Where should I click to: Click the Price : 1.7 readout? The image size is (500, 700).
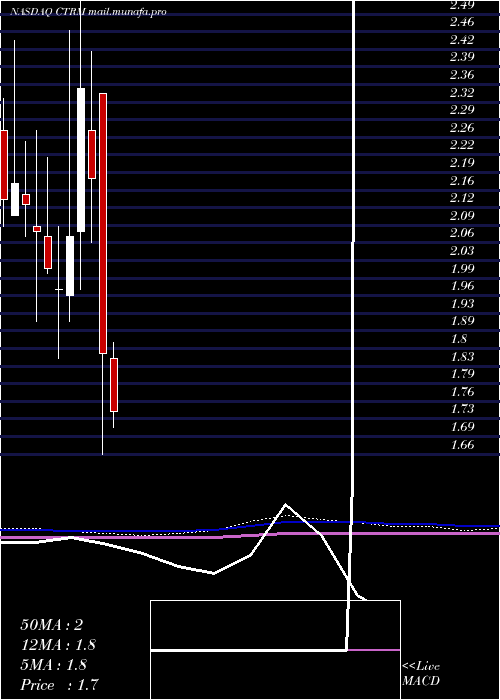[59, 685]
